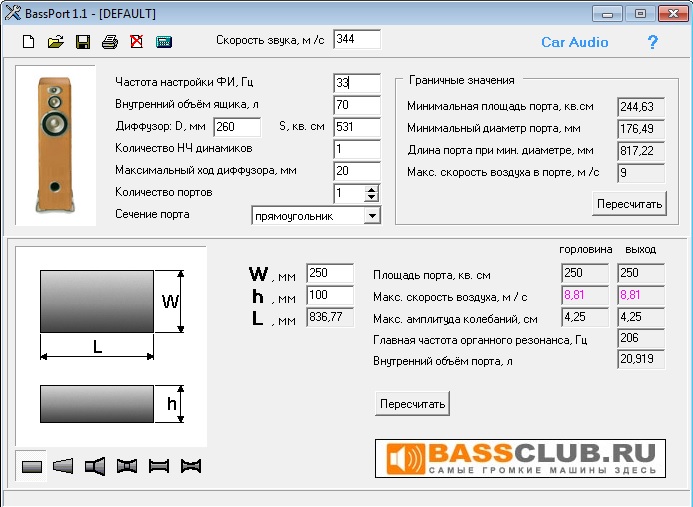Click the floor-standing speaker picture
Image resolution: width=693 pixels, height=507 pixels.
(x=55, y=145)
